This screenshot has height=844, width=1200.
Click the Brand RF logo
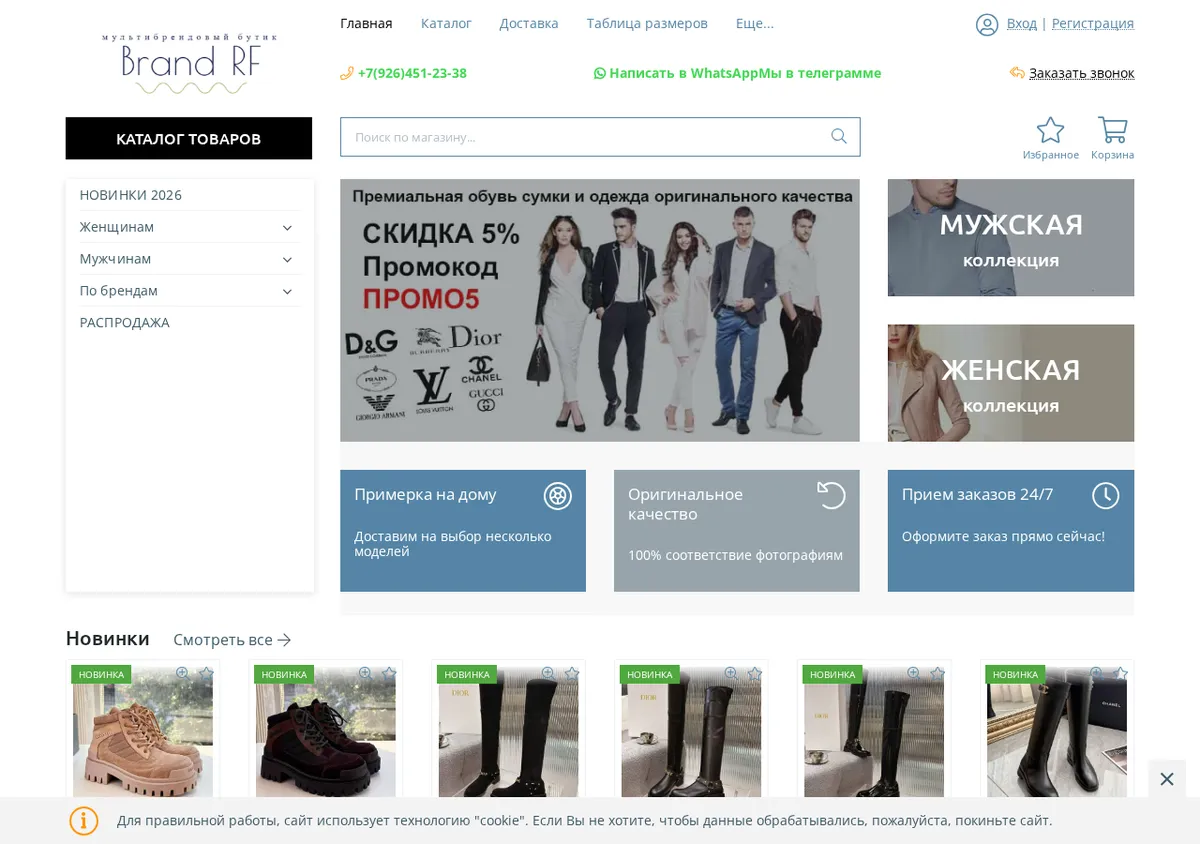[x=190, y=63]
